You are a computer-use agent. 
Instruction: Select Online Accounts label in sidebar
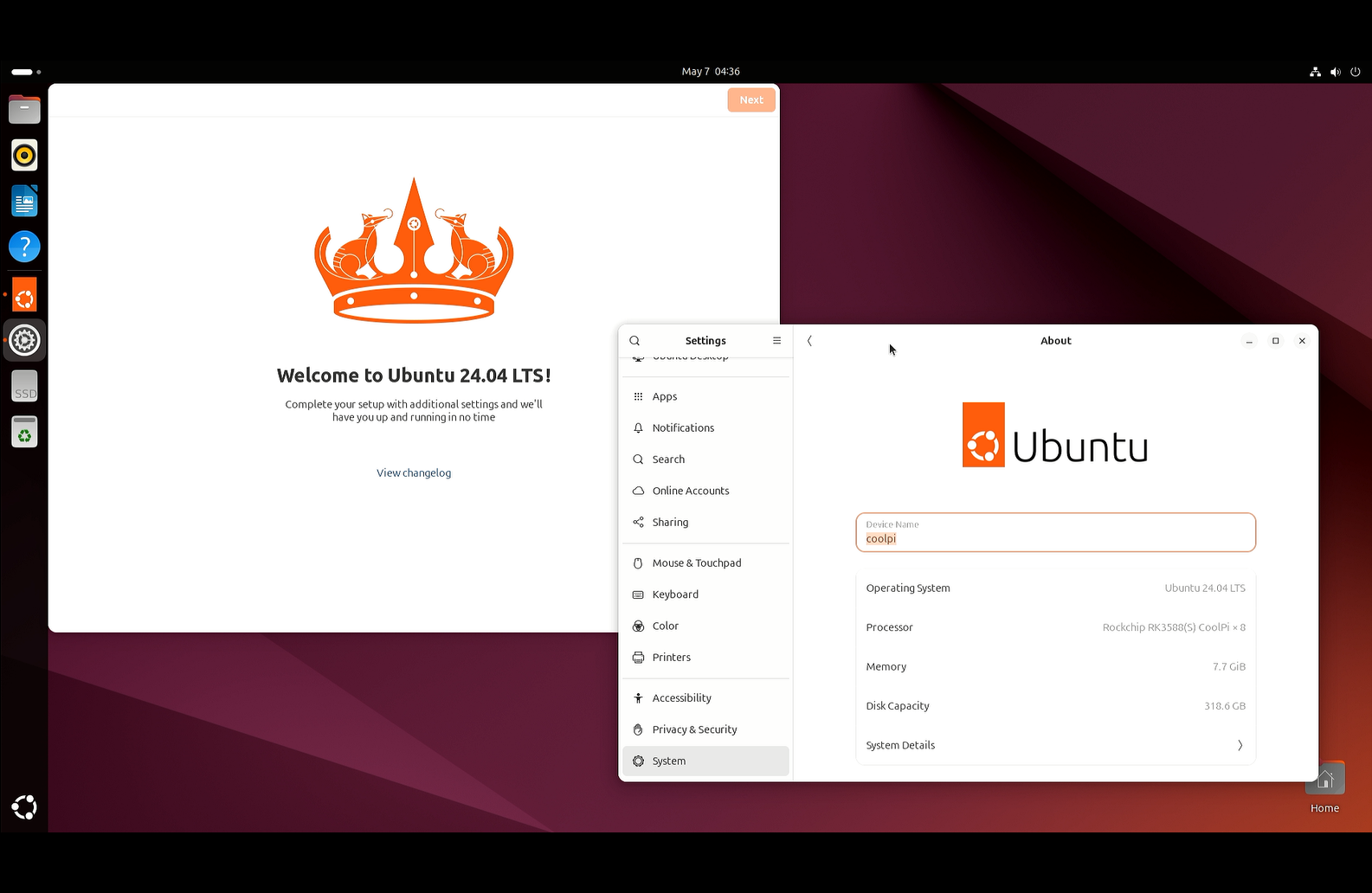pos(691,491)
